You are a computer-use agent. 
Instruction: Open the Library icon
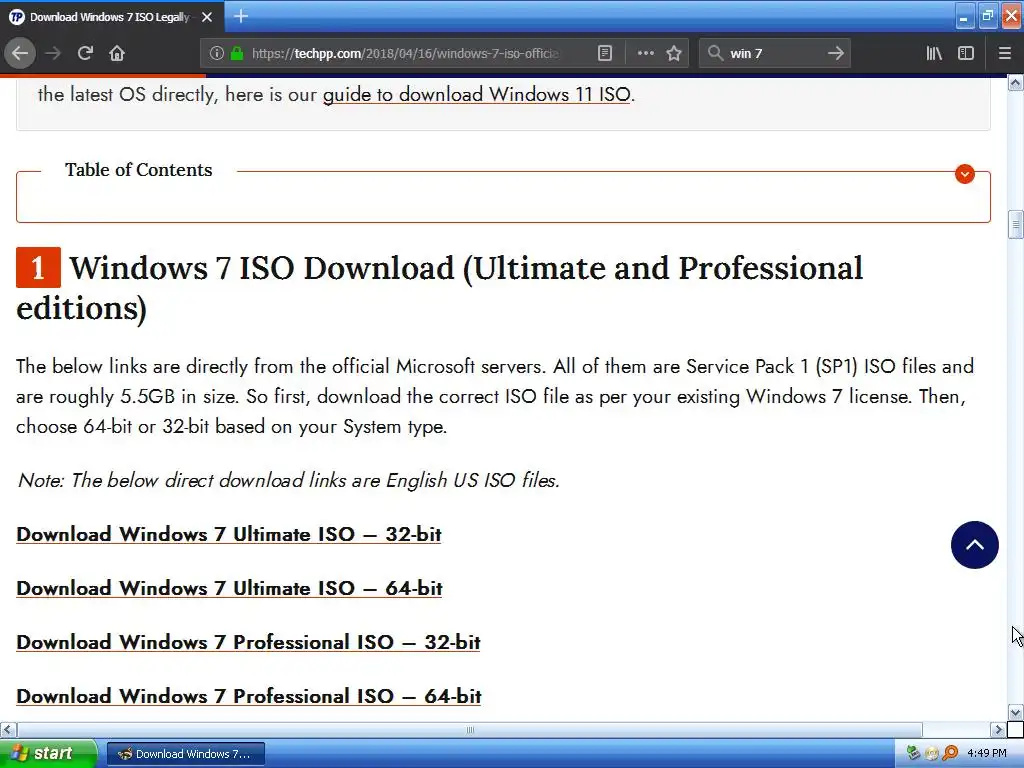934,53
